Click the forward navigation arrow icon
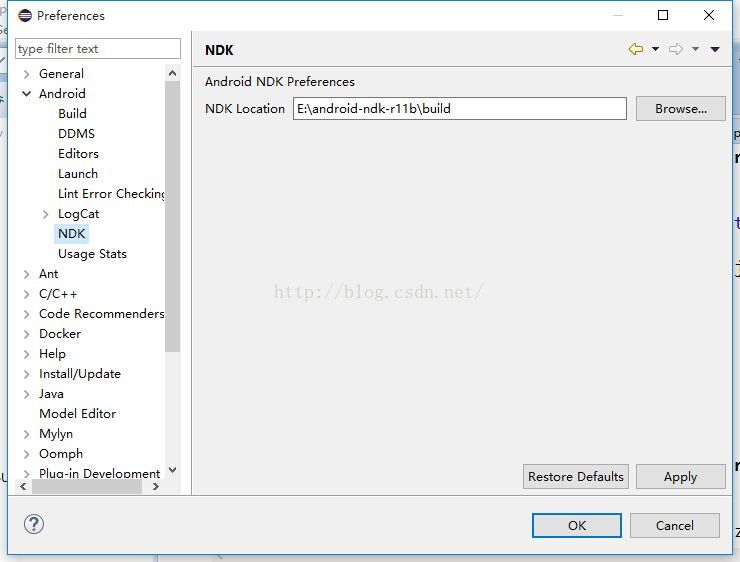The width and height of the screenshot is (740, 562). pyautogui.click(x=676, y=49)
